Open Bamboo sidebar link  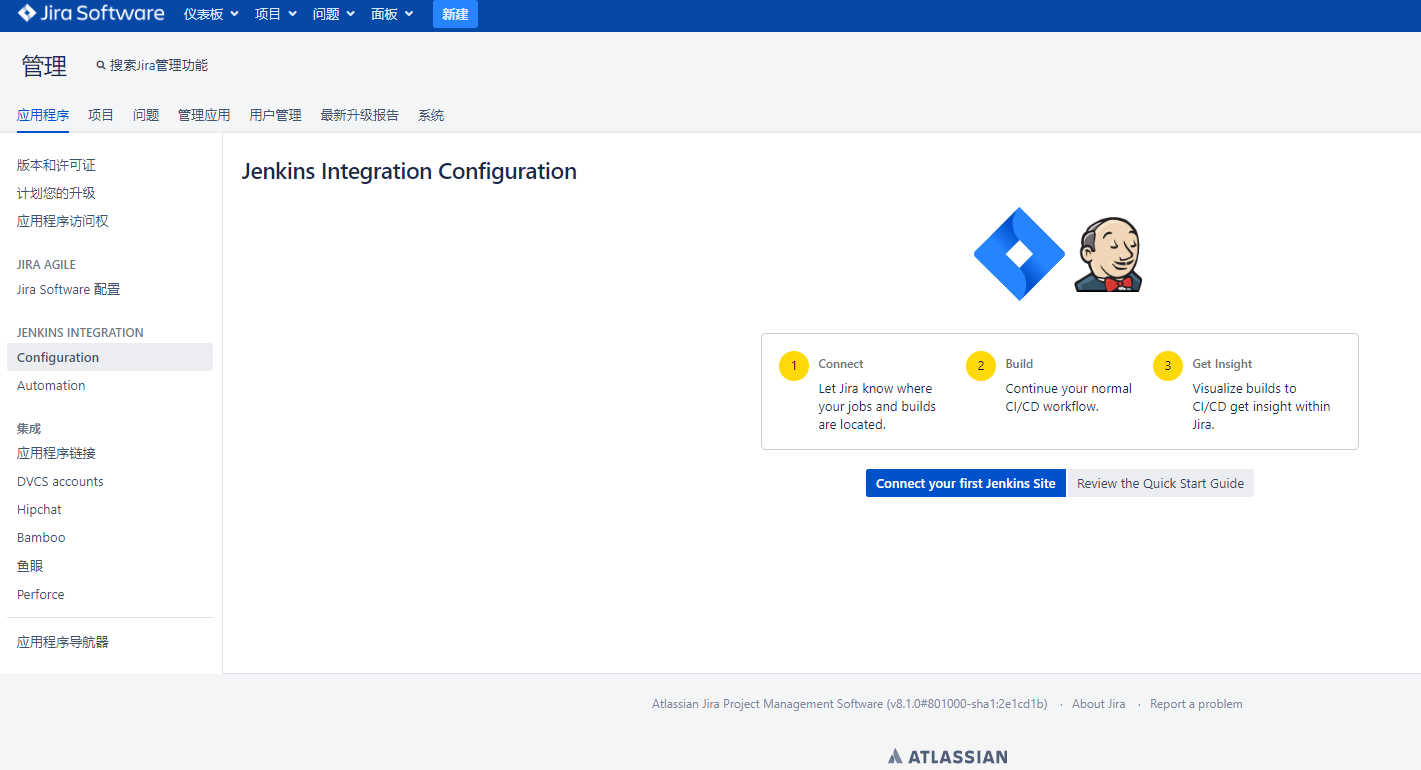click(41, 537)
